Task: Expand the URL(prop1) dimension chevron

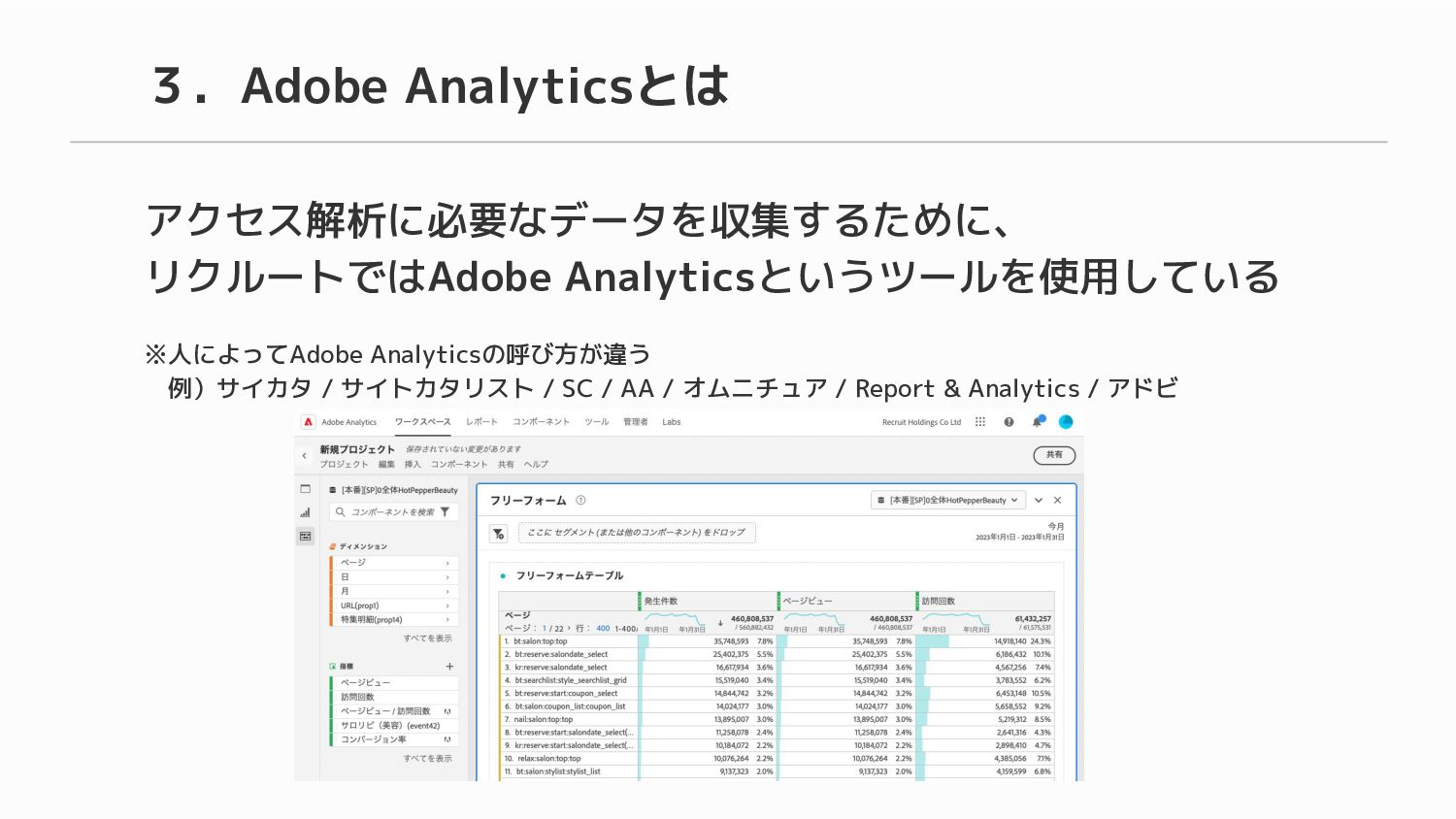Action: tap(447, 606)
